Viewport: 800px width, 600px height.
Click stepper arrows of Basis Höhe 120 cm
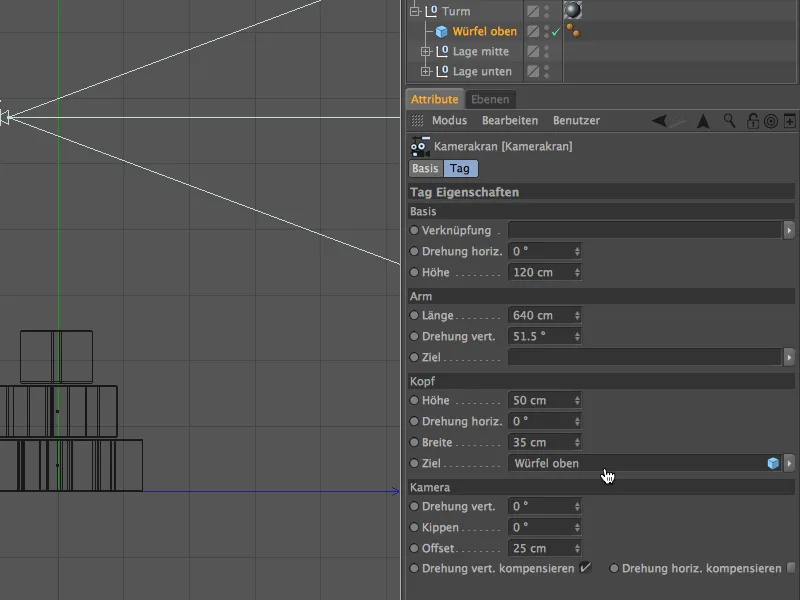(577, 272)
